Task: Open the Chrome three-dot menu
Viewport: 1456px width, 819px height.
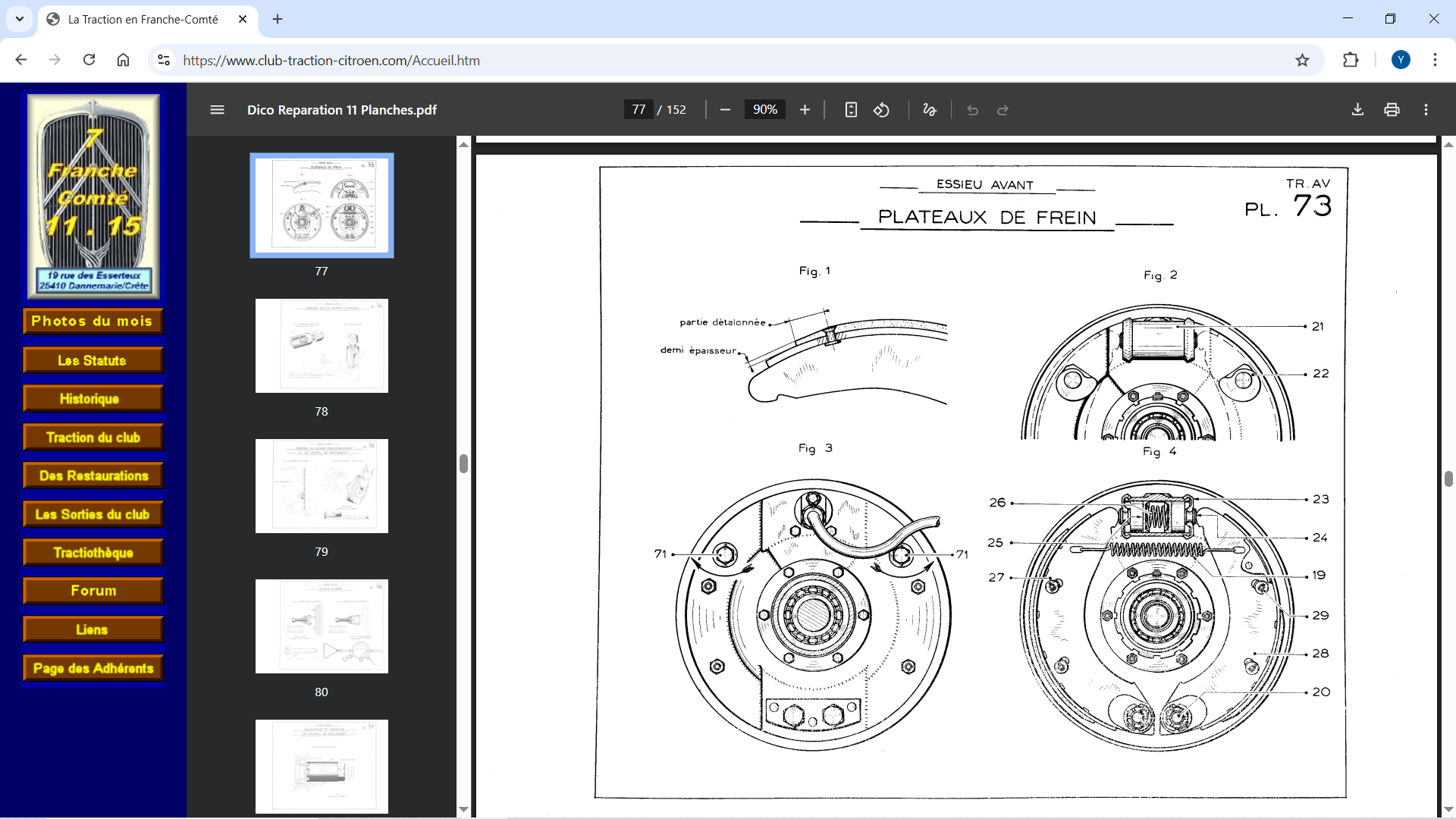Action: [1435, 60]
